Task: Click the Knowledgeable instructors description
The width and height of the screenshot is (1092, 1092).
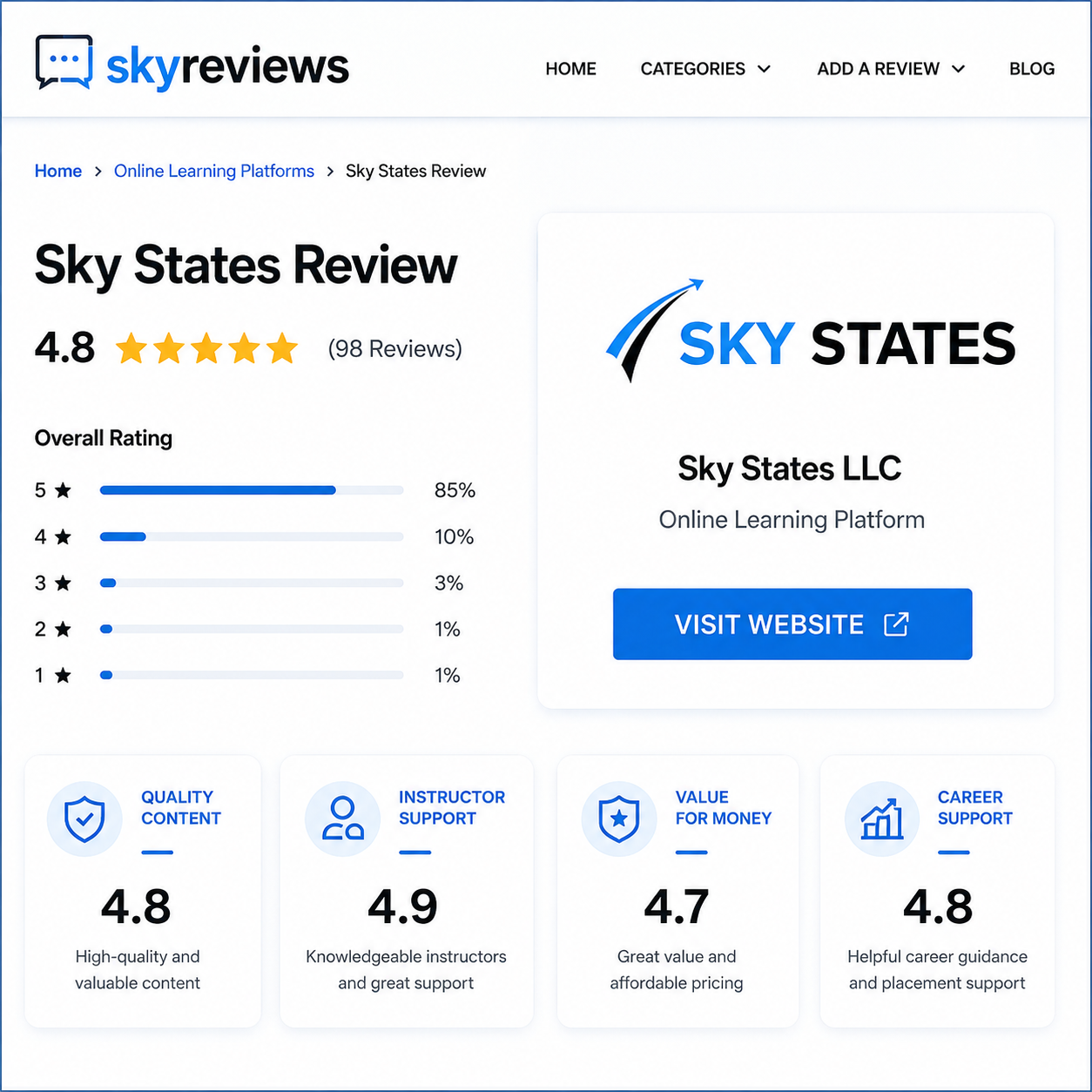Action: pos(406,970)
